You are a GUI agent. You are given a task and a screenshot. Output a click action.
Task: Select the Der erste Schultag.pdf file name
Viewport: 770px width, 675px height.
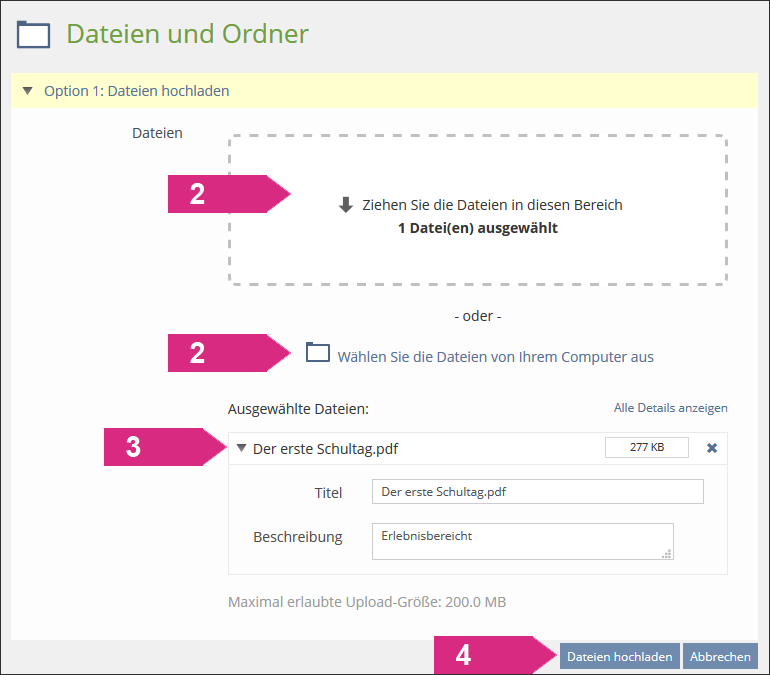(x=325, y=448)
